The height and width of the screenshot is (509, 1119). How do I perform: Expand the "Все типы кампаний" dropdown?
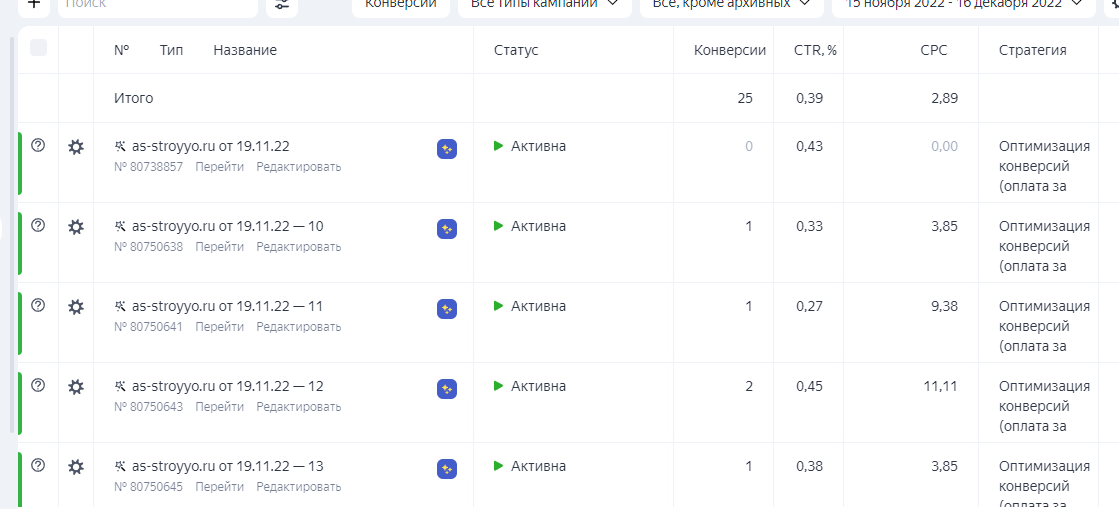click(x=544, y=4)
